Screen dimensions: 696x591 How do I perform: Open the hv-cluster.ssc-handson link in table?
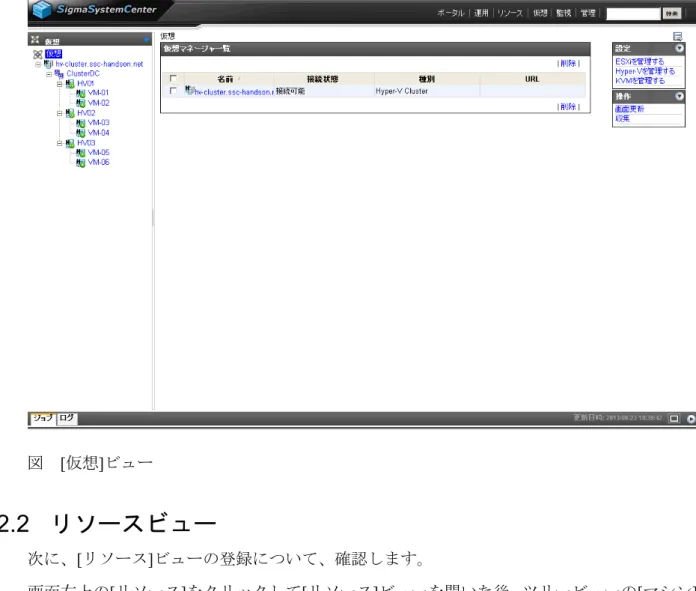click(233, 91)
